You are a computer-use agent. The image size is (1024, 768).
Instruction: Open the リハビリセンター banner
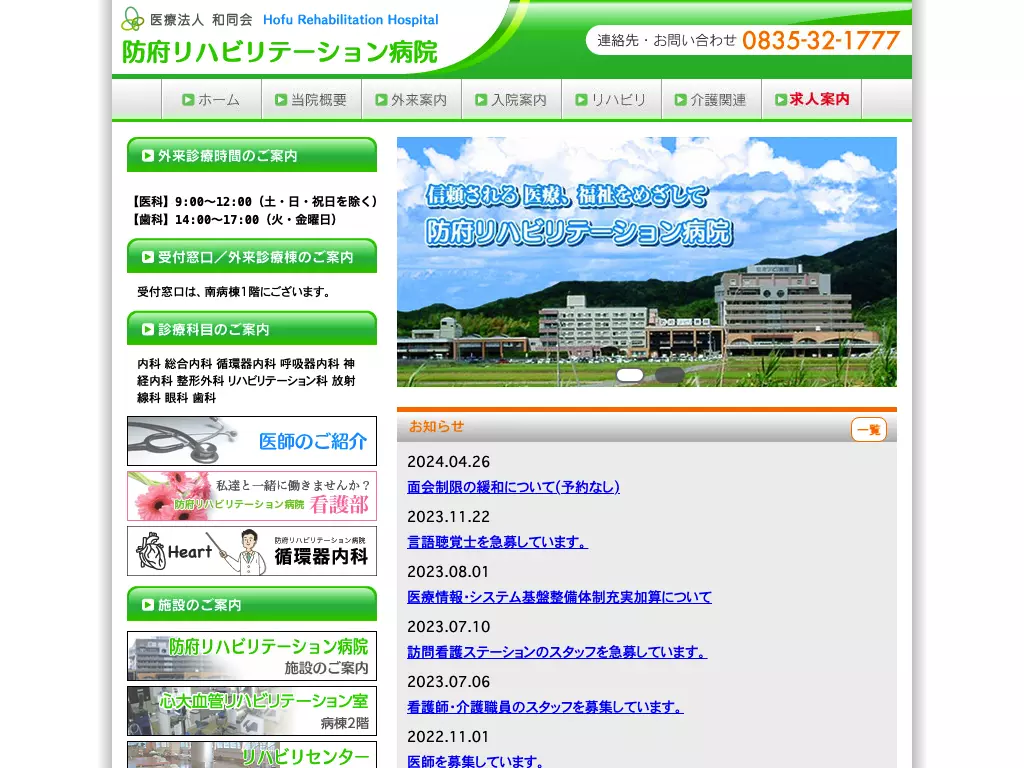coord(252,754)
